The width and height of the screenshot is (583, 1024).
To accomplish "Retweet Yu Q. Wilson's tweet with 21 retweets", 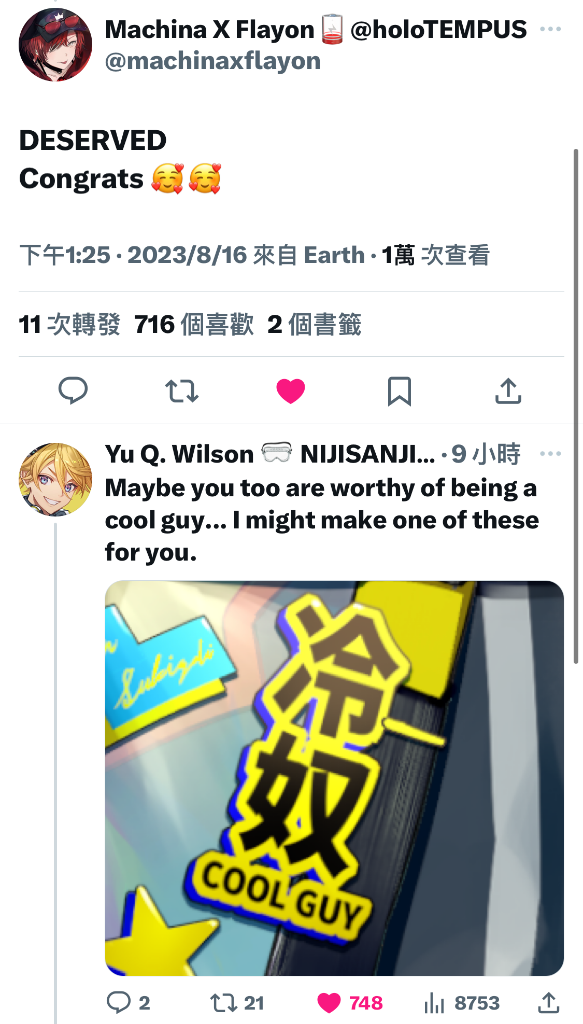I will click(x=236, y=1002).
